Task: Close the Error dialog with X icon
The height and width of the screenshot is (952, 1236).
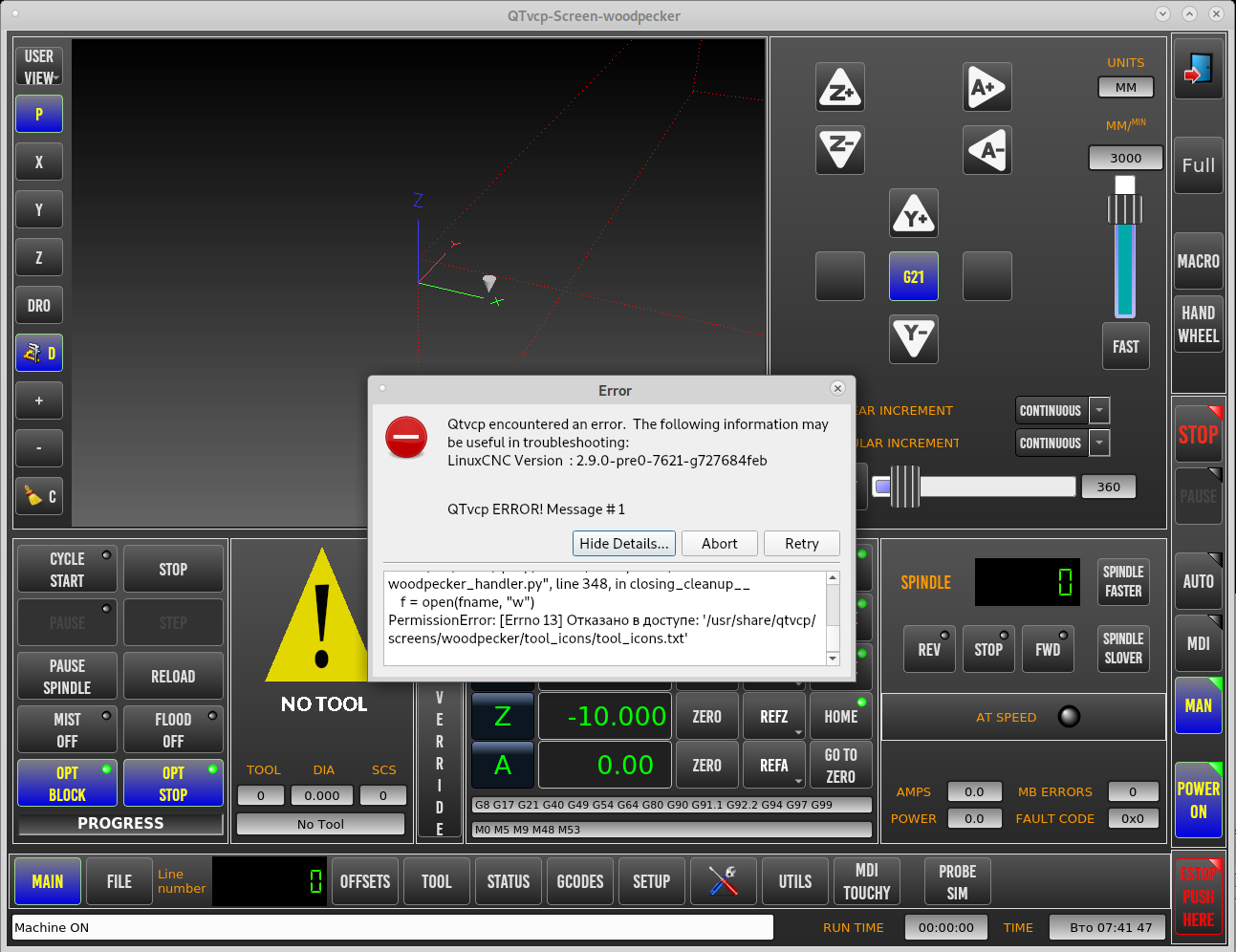Action: tap(837, 388)
